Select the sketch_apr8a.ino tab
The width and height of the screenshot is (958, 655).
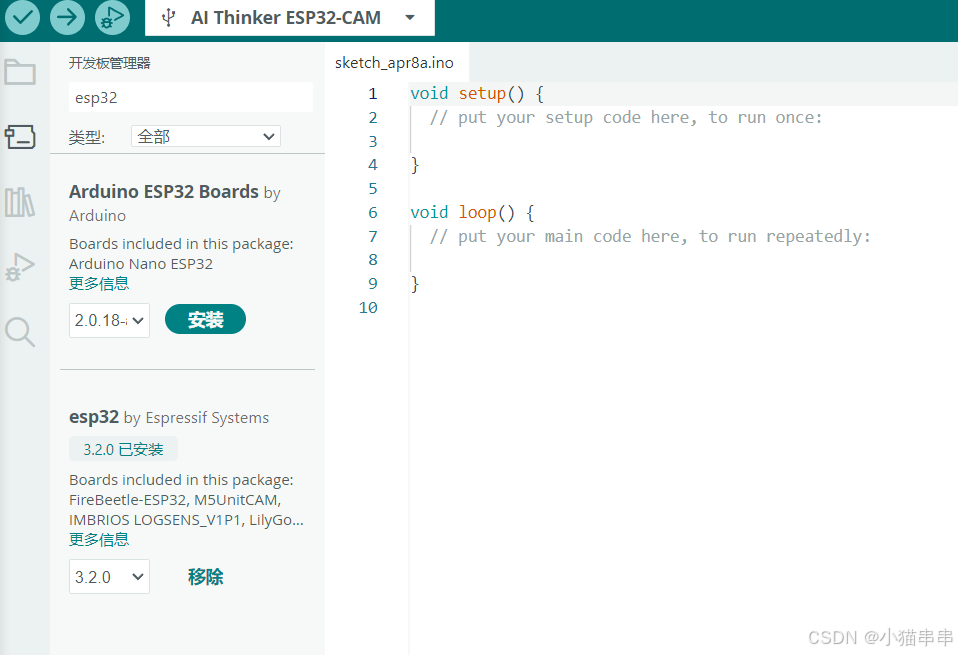394,62
